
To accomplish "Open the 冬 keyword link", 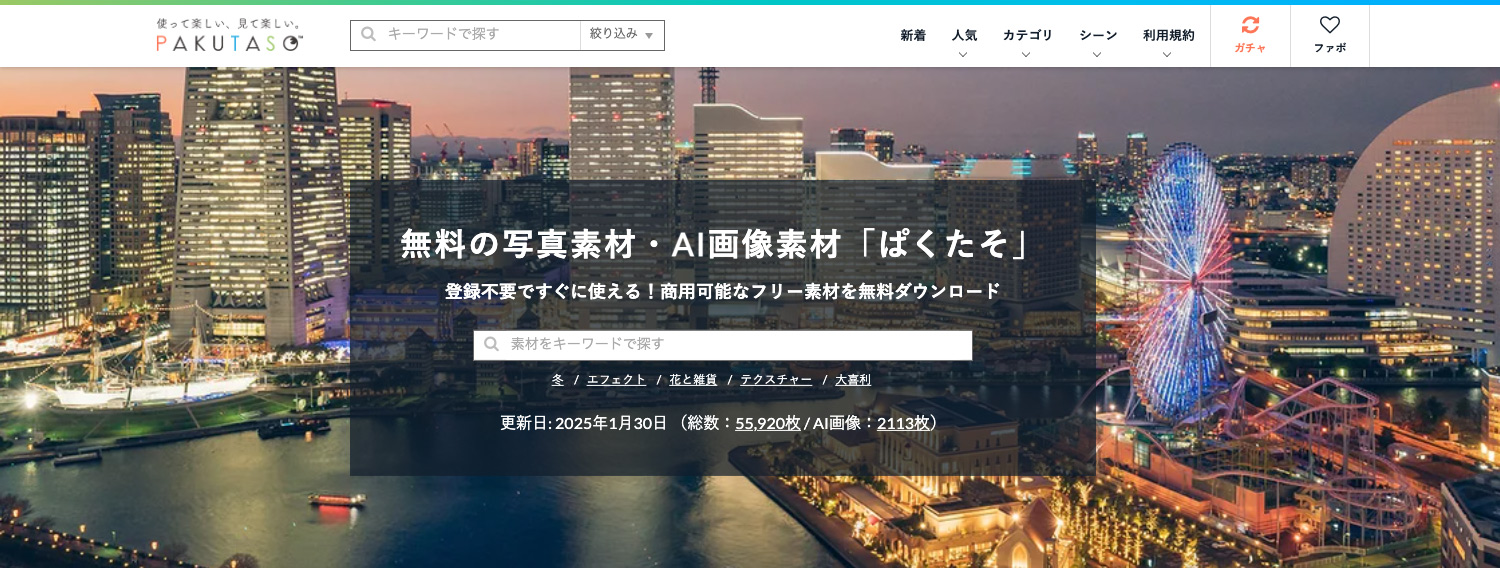I will pos(558,380).
